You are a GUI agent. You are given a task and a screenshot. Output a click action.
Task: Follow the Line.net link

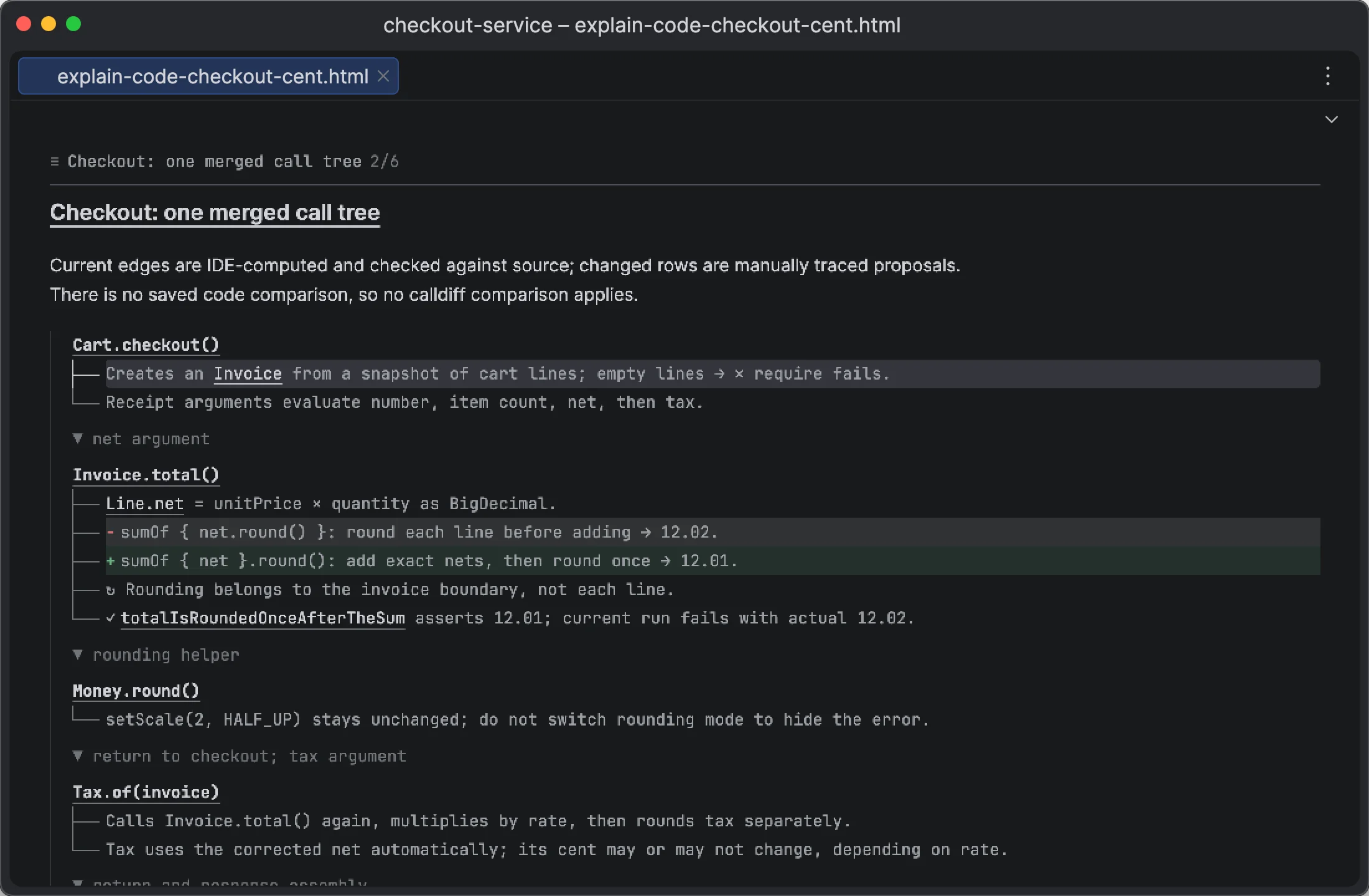[144, 504]
